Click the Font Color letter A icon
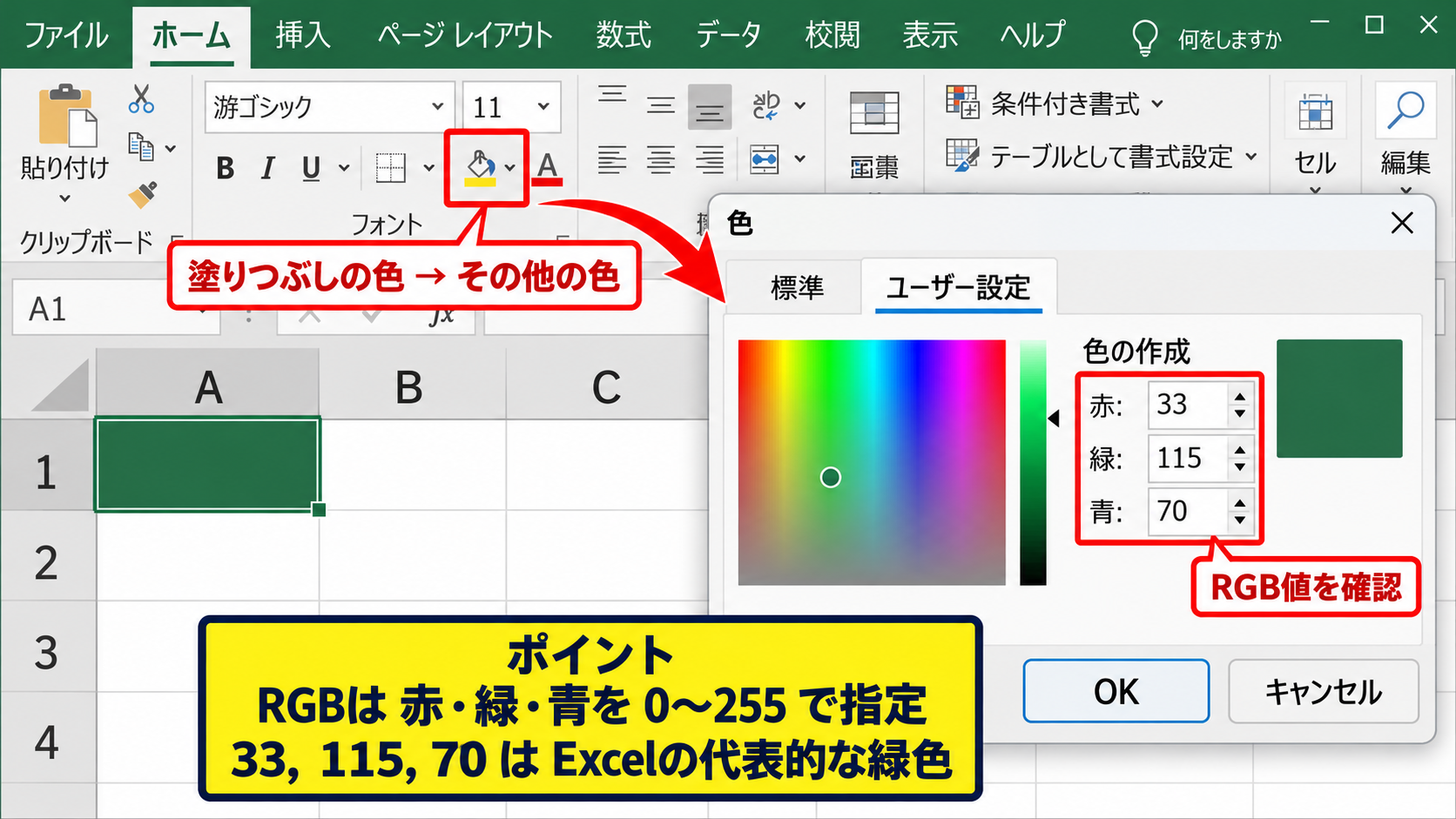The width and height of the screenshot is (1456, 819). tap(548, 167)
